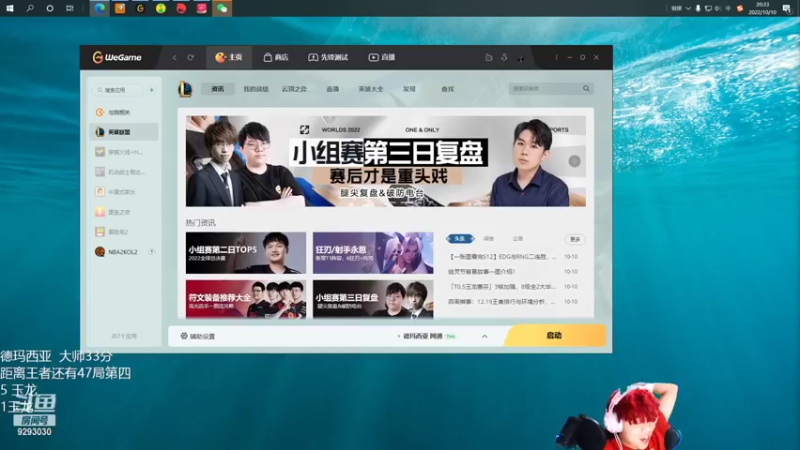Click the user avatar in title bar
Viewport: 800px width, 450px height.
[520, 58]
